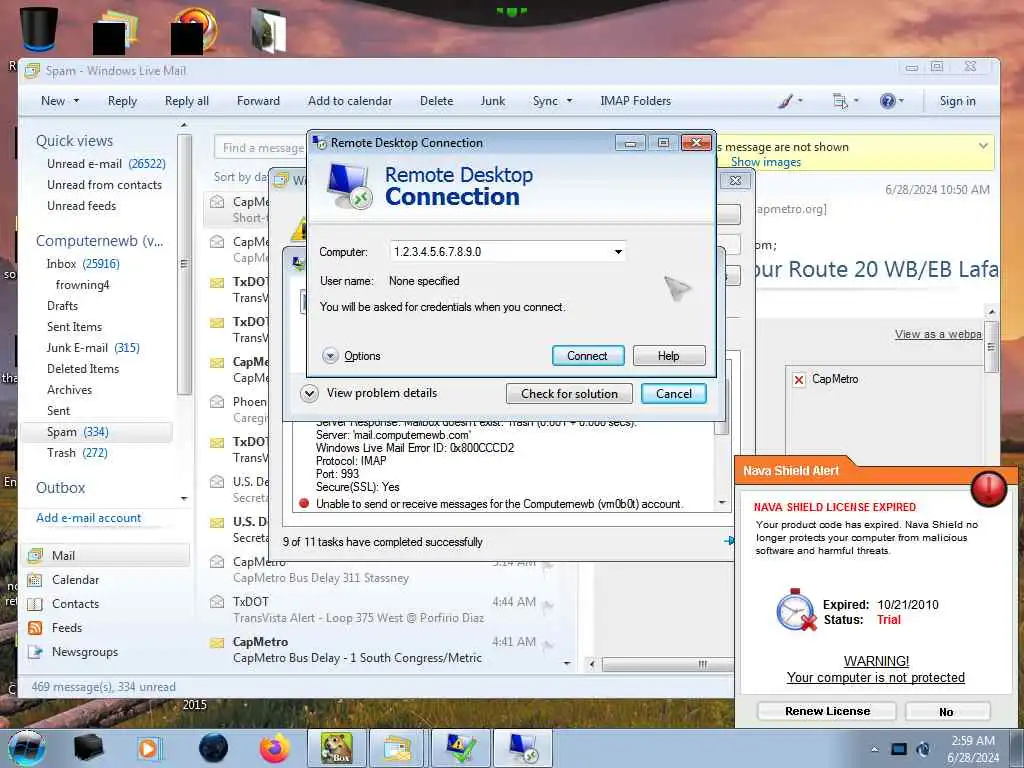Click the red Nava Shield warning icon
Screen dimensions: 1024x768
989,488
